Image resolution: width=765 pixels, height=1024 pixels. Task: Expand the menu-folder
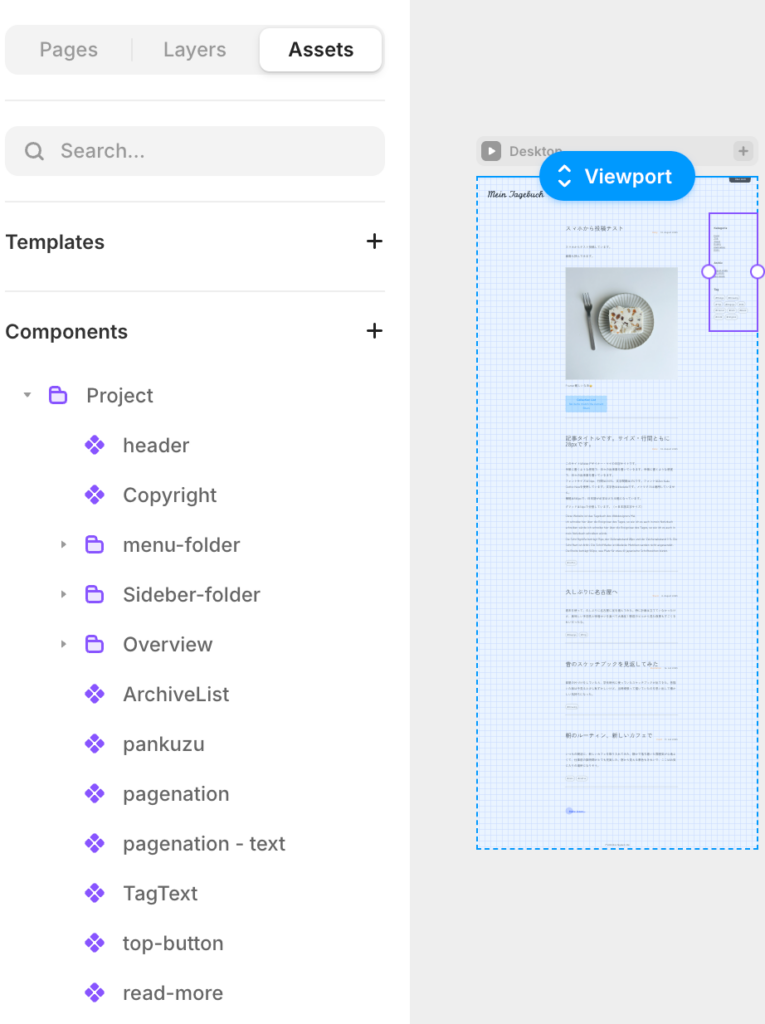pos(63,545)
